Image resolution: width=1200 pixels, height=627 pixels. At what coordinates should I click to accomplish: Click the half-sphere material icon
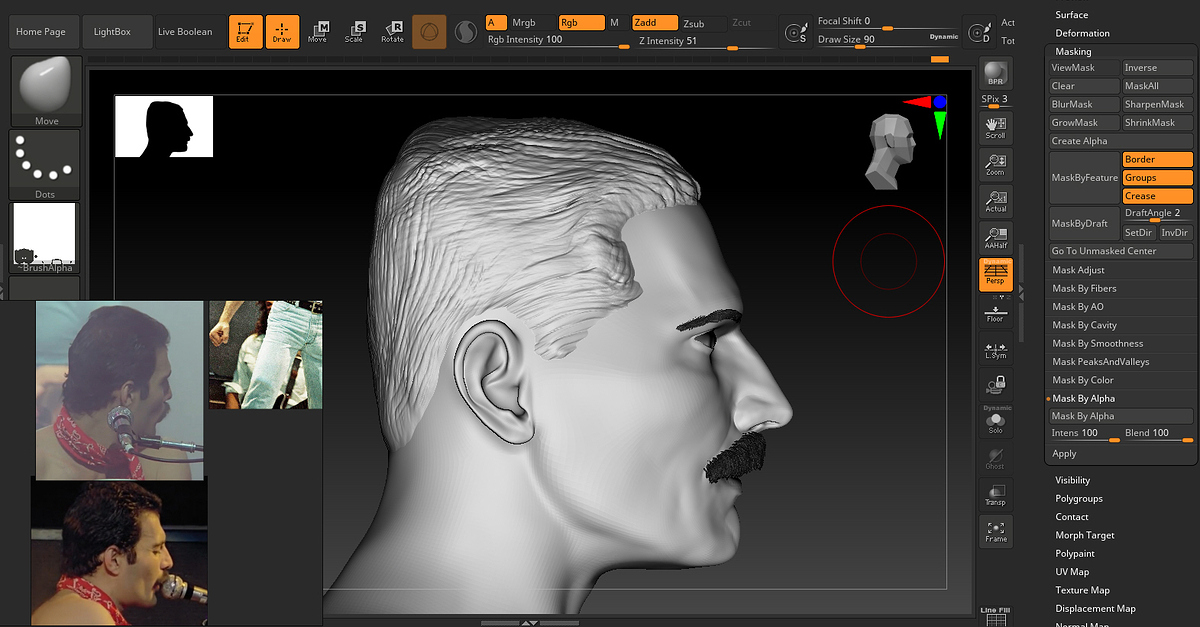point(466,32)
